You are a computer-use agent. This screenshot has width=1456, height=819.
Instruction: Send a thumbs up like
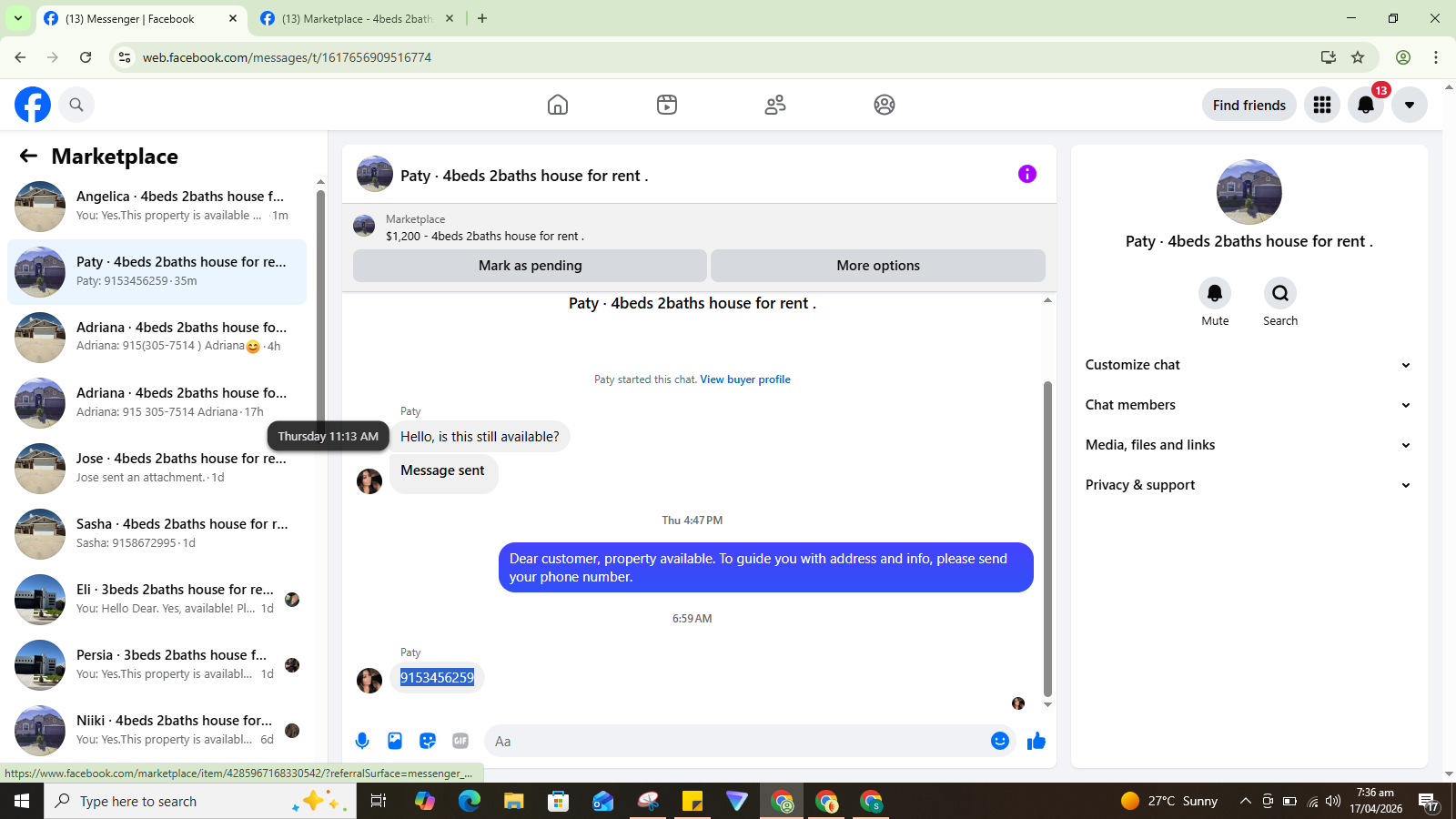click(x=1036, y=741)
